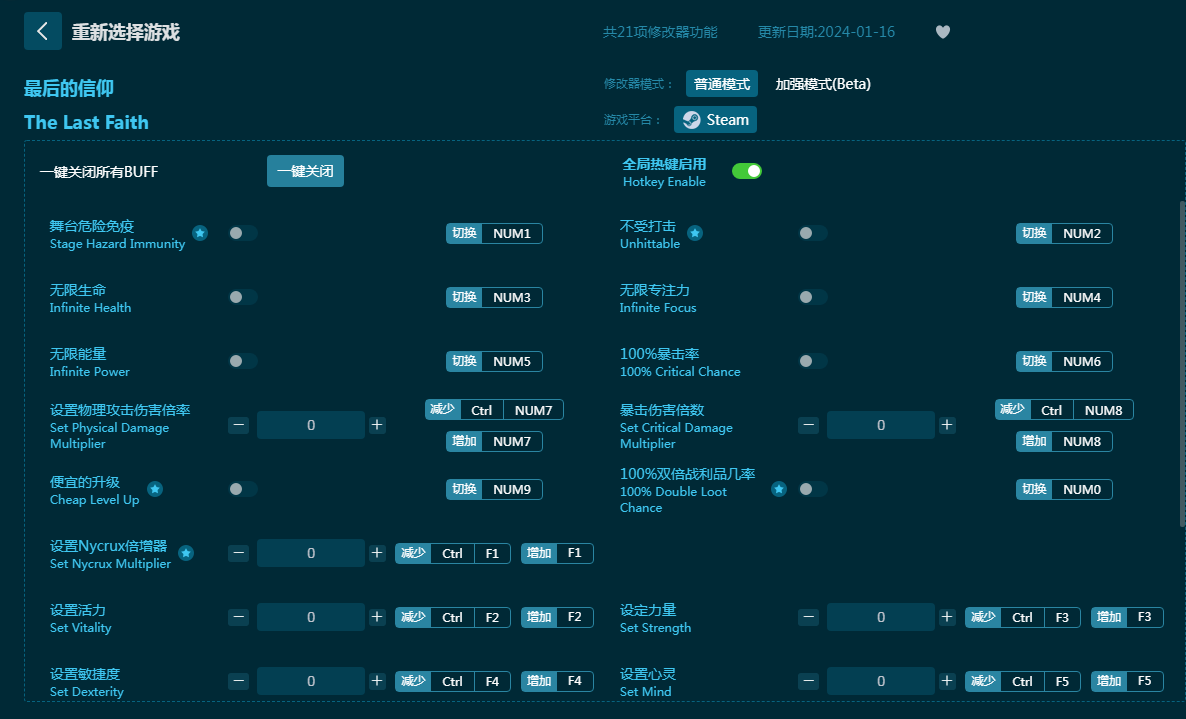This screenshot has width=1186, height=719.
Task: Click star icon beside Cheap Level Up
Action: pos(155,489)
